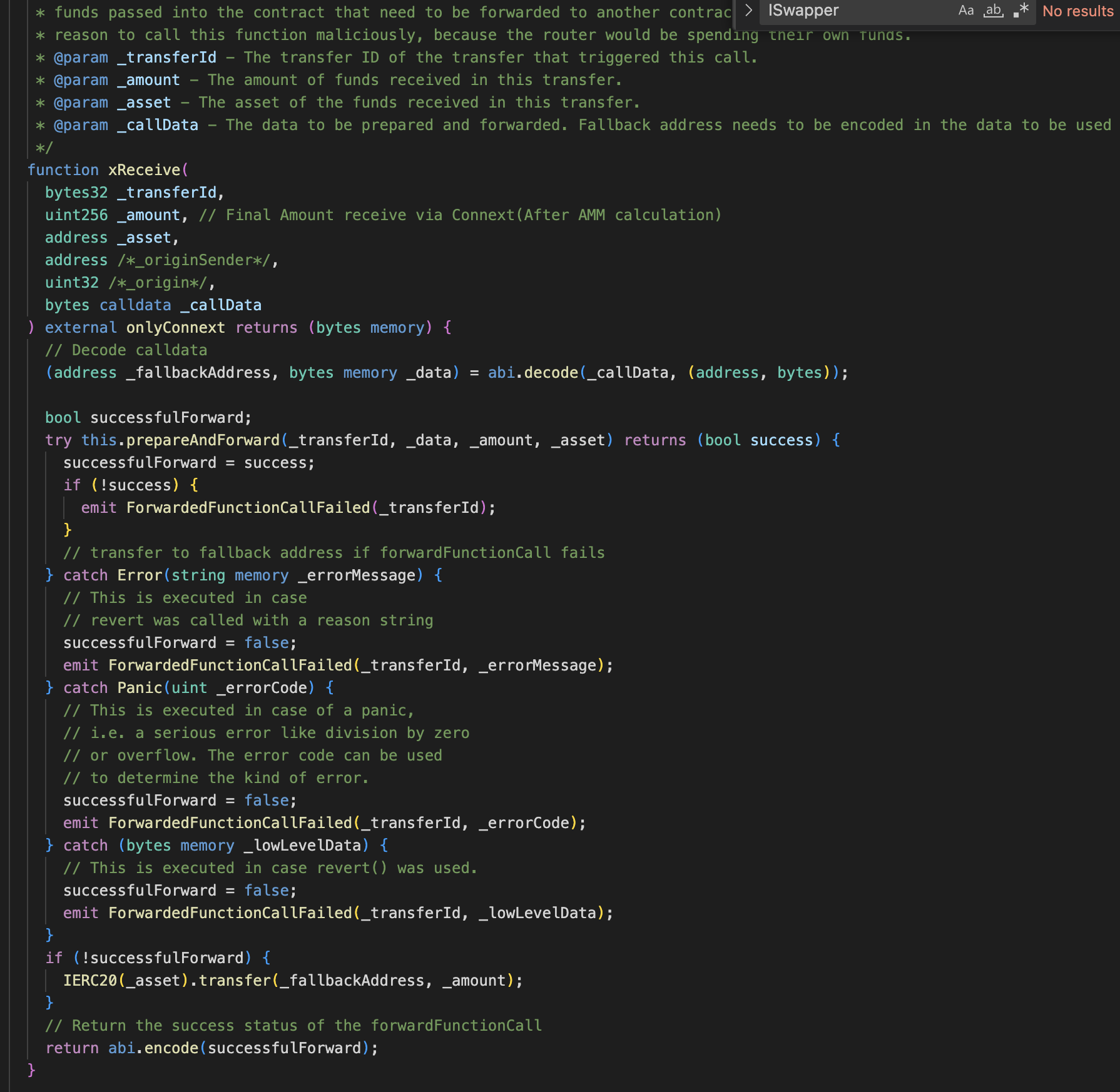Click the 'address _asset,' parameter line
This screenshot has height=1092, width=1120.
(112, 238)
